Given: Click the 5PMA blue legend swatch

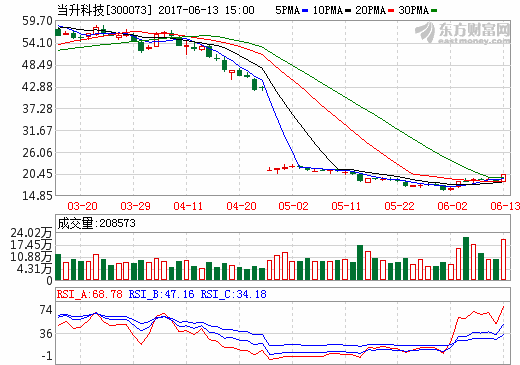Looking at the screenshot, I should click(305, 11).
